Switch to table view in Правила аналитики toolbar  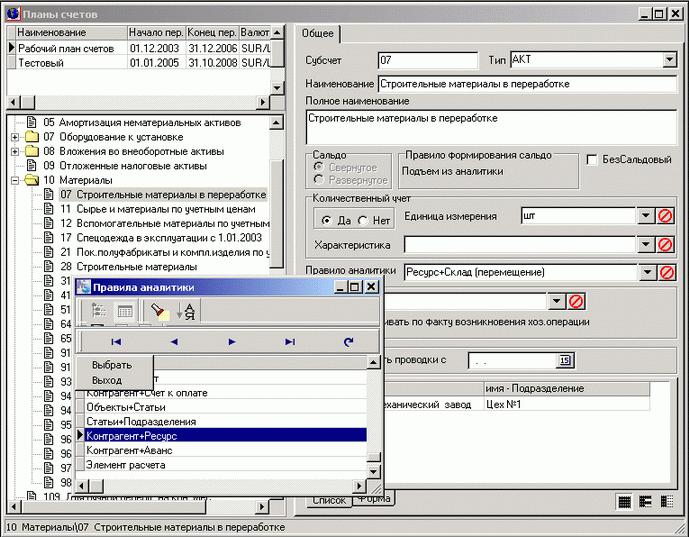coord(125,312)
